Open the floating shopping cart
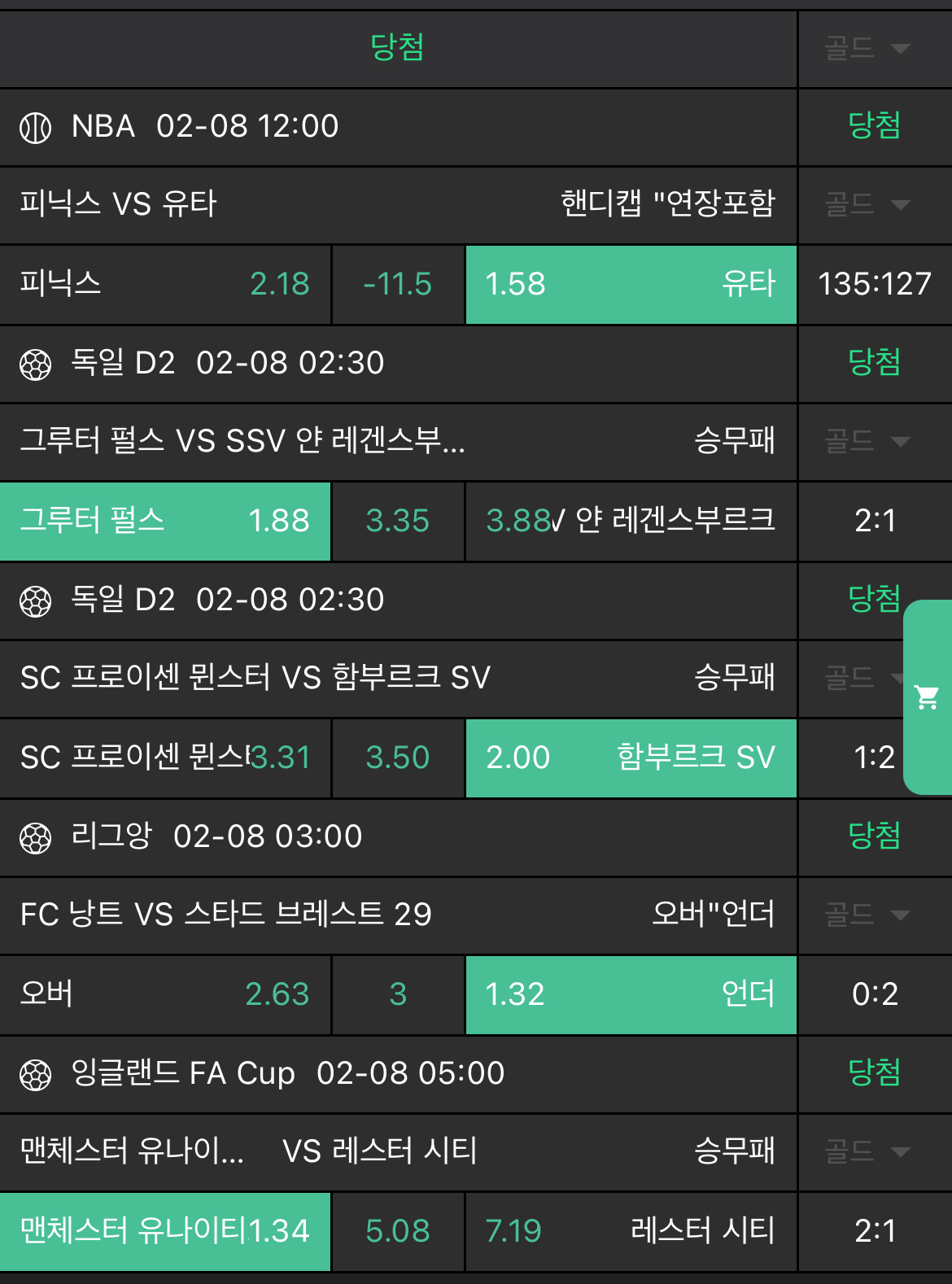952x1284 pixels. tap(927, 697)
